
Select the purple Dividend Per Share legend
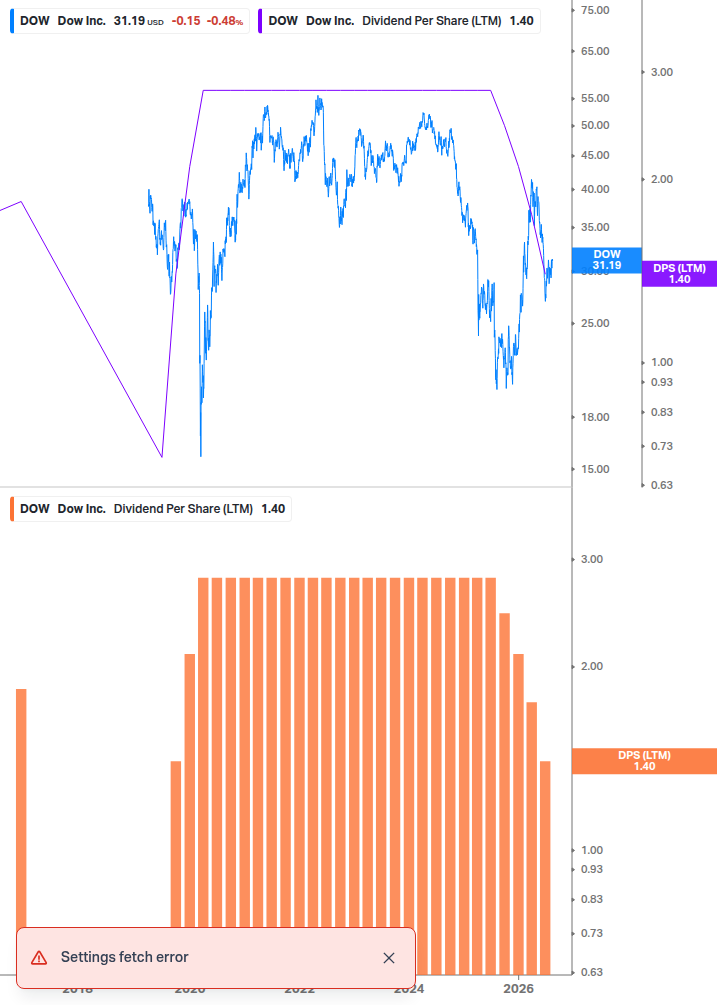(x=400, y=21)
